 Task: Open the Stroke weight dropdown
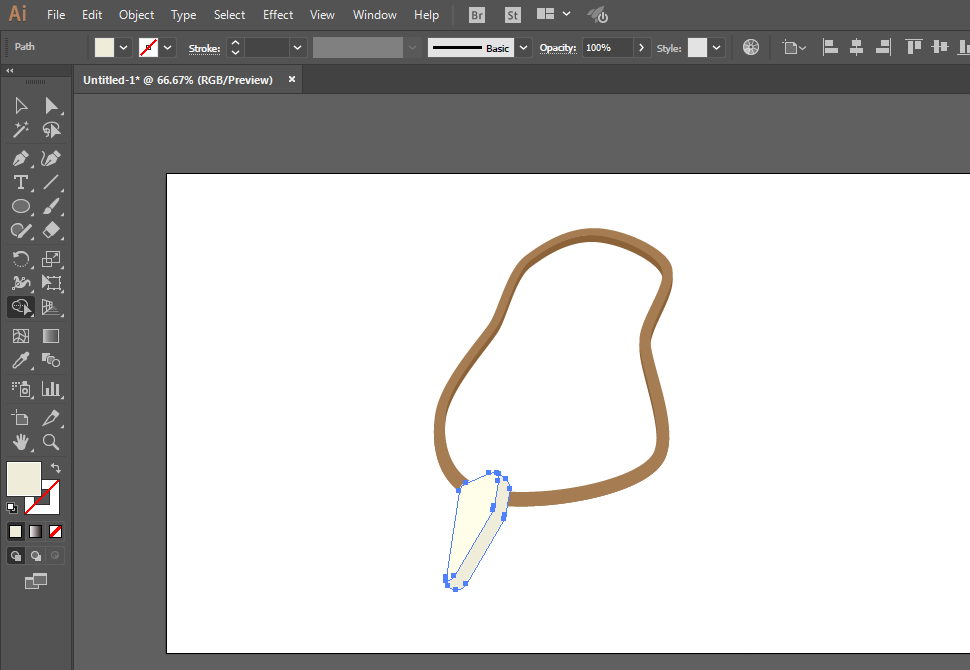[x=298, y=48]
